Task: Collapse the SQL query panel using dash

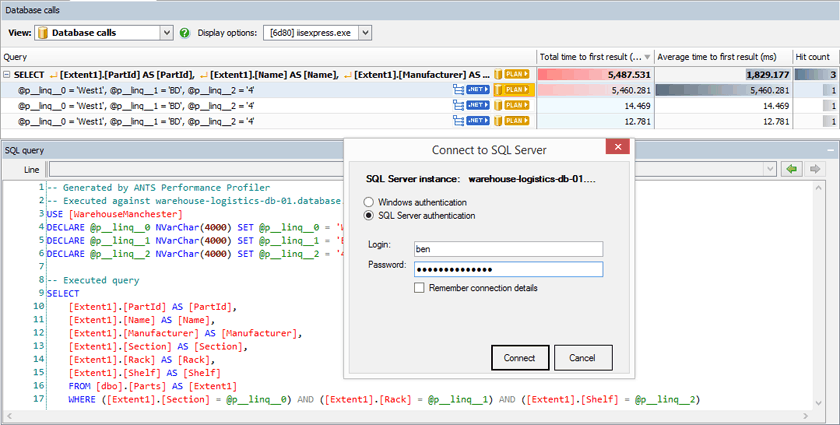Action: (831, 151)
